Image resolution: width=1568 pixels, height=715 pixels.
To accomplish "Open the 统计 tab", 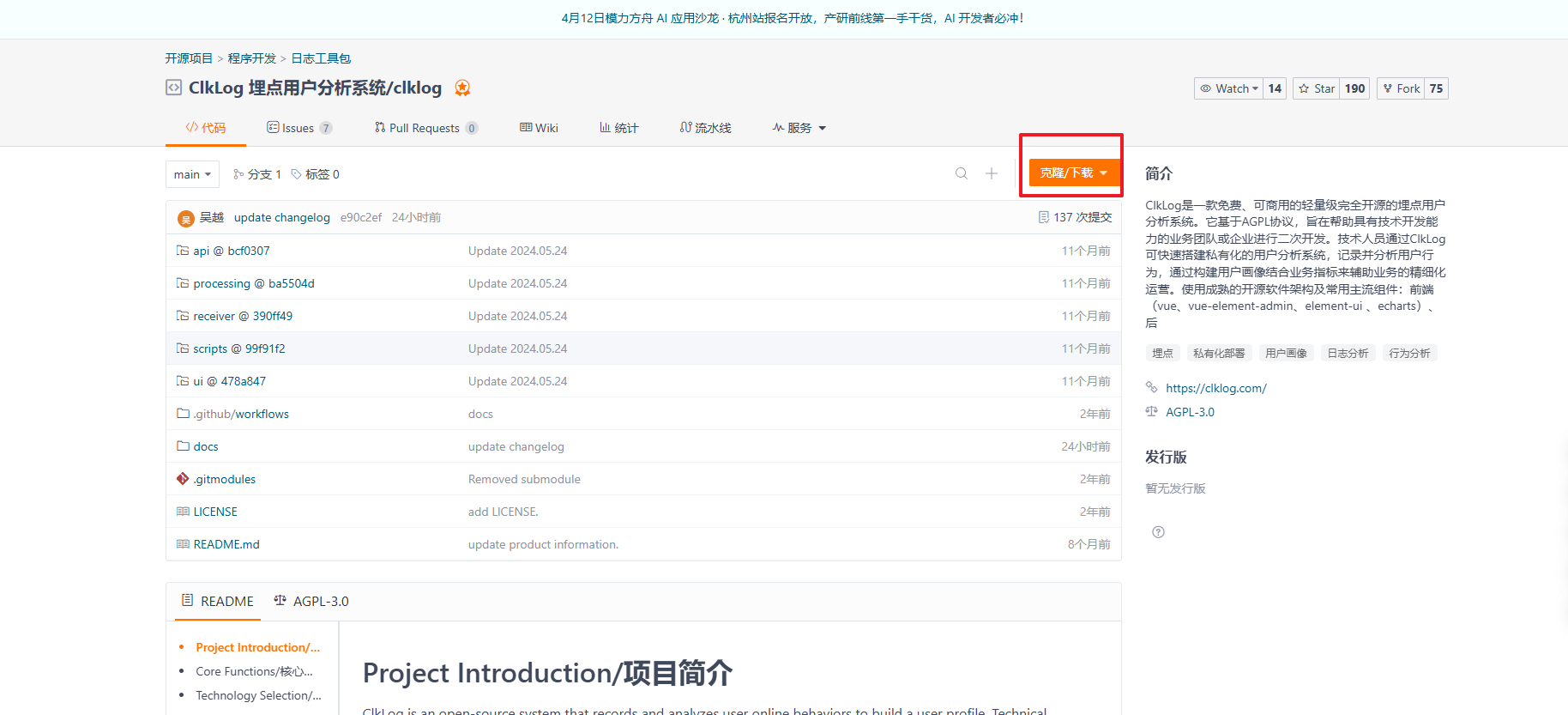I will point(618,128).
